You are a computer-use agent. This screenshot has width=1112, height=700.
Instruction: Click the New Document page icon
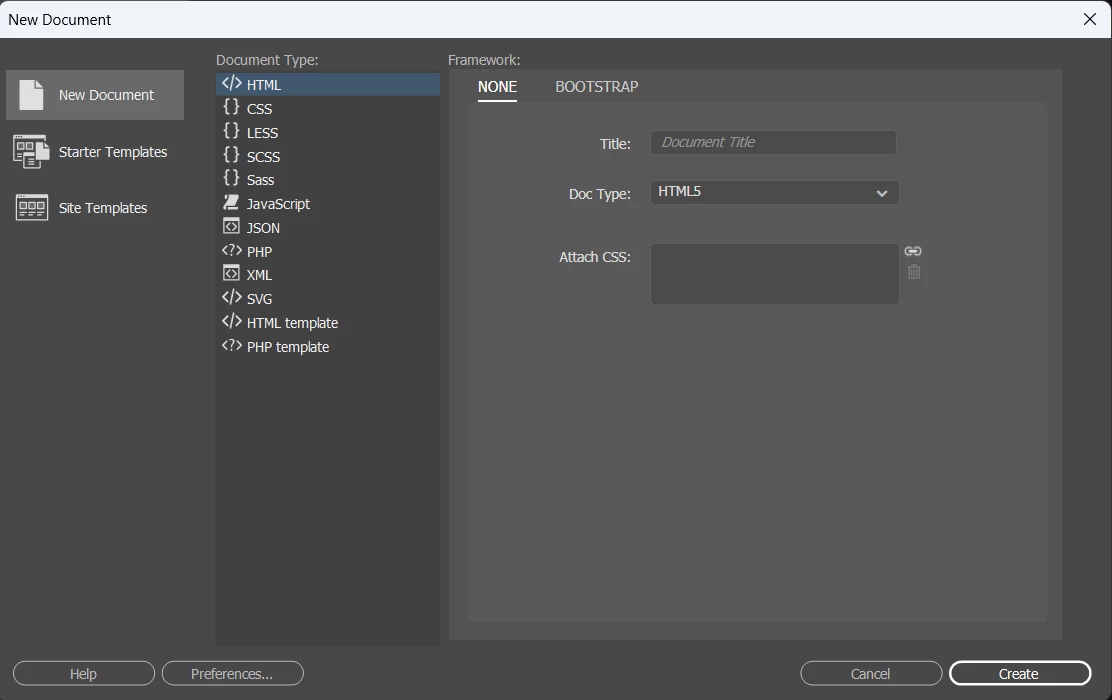click(31, 95)
